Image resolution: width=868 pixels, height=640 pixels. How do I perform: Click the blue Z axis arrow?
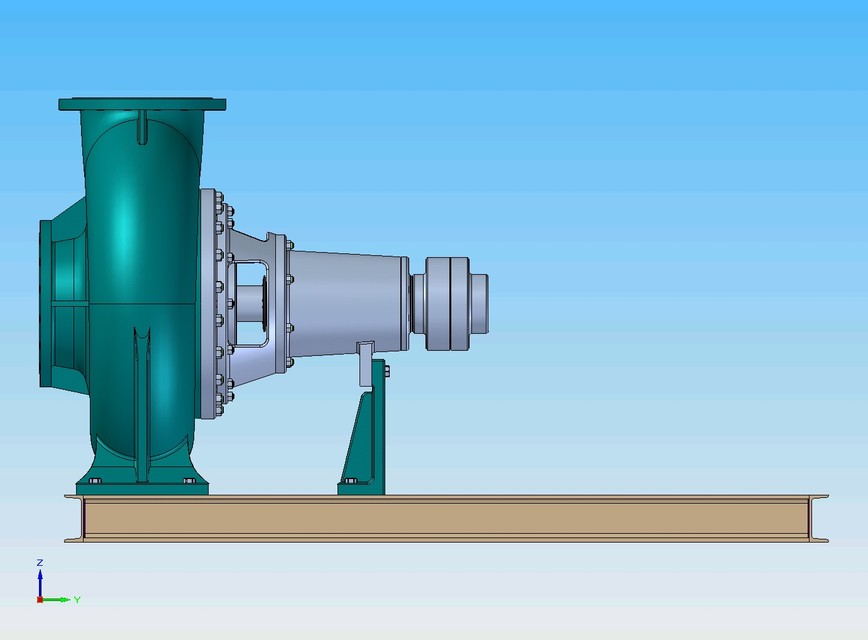pyautogui.click(x=40, y=578)
